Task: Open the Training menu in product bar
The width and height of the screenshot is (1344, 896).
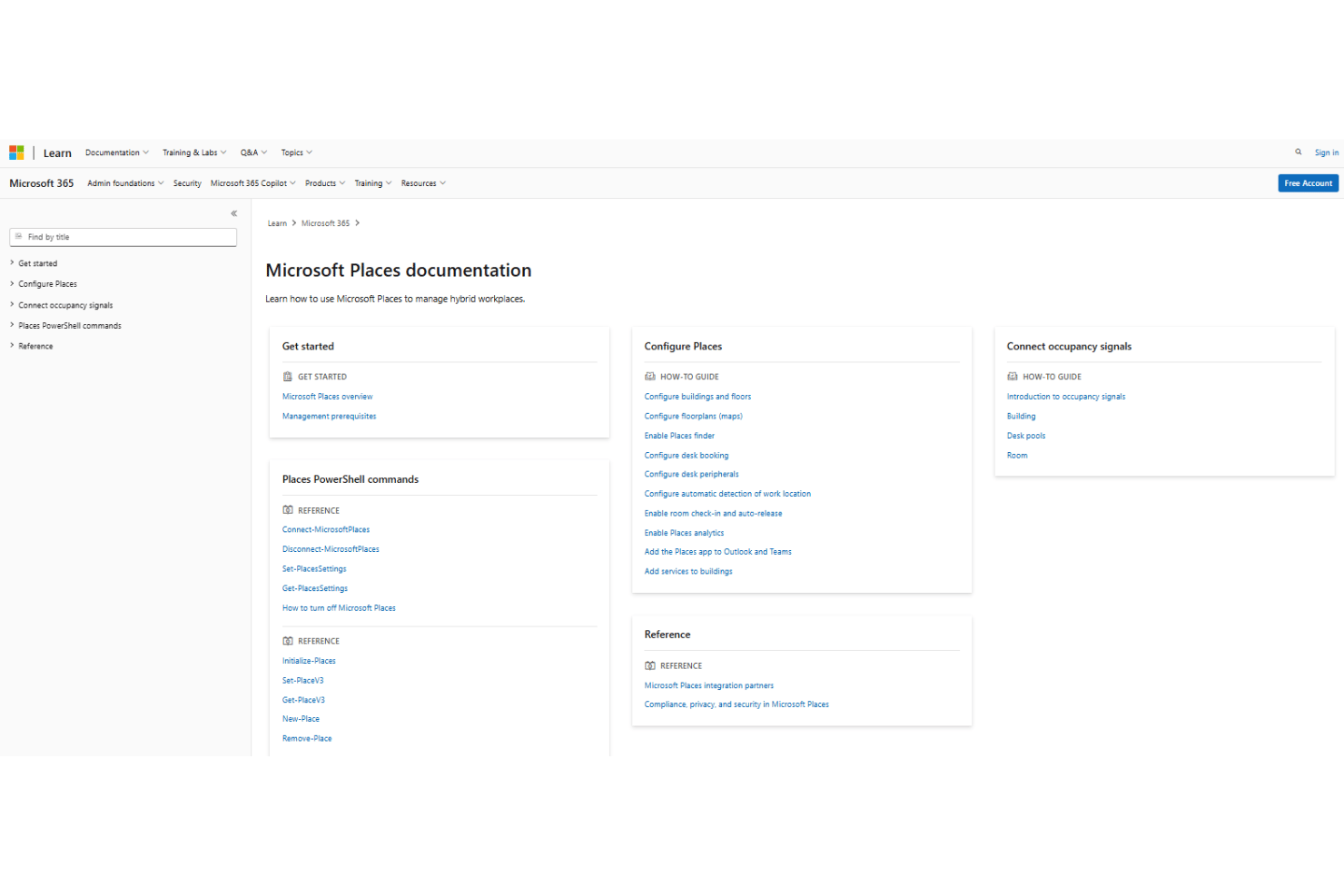Action: click(x=373, y=183)
